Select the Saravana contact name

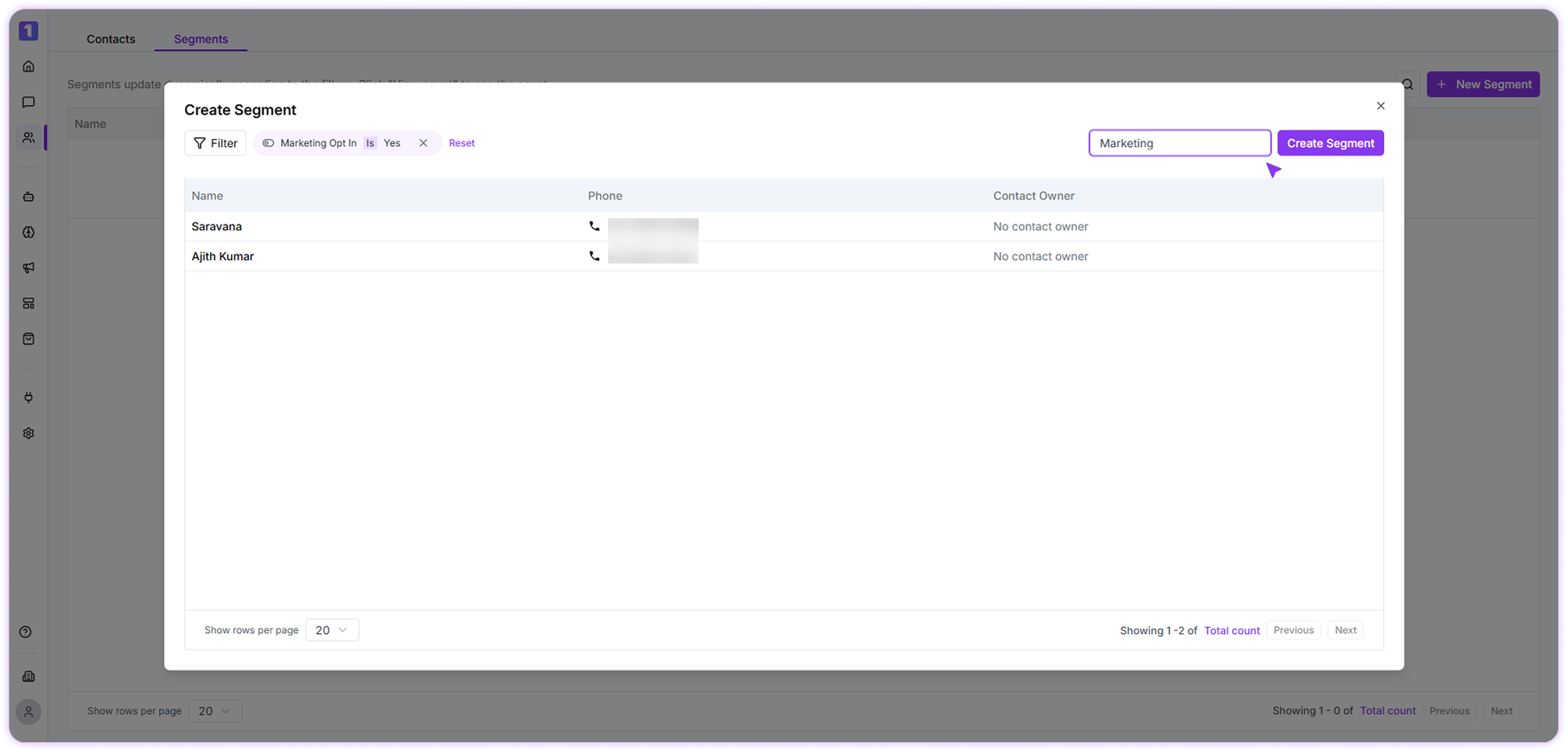[216, 226]
